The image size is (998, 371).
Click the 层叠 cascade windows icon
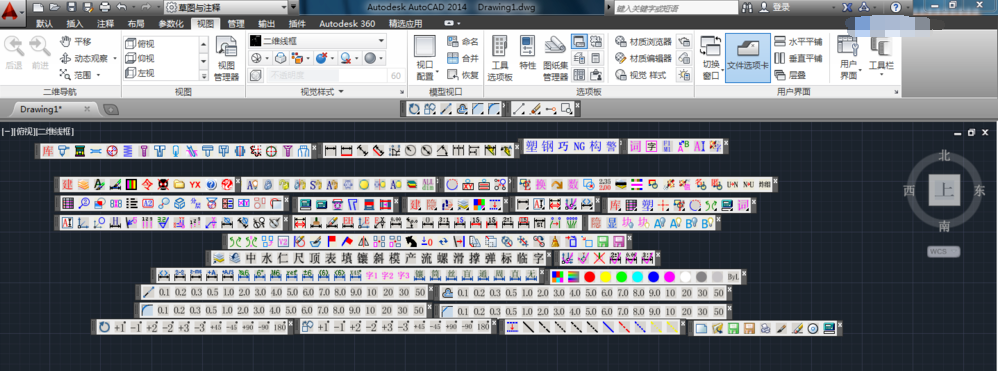pos(790,75)
